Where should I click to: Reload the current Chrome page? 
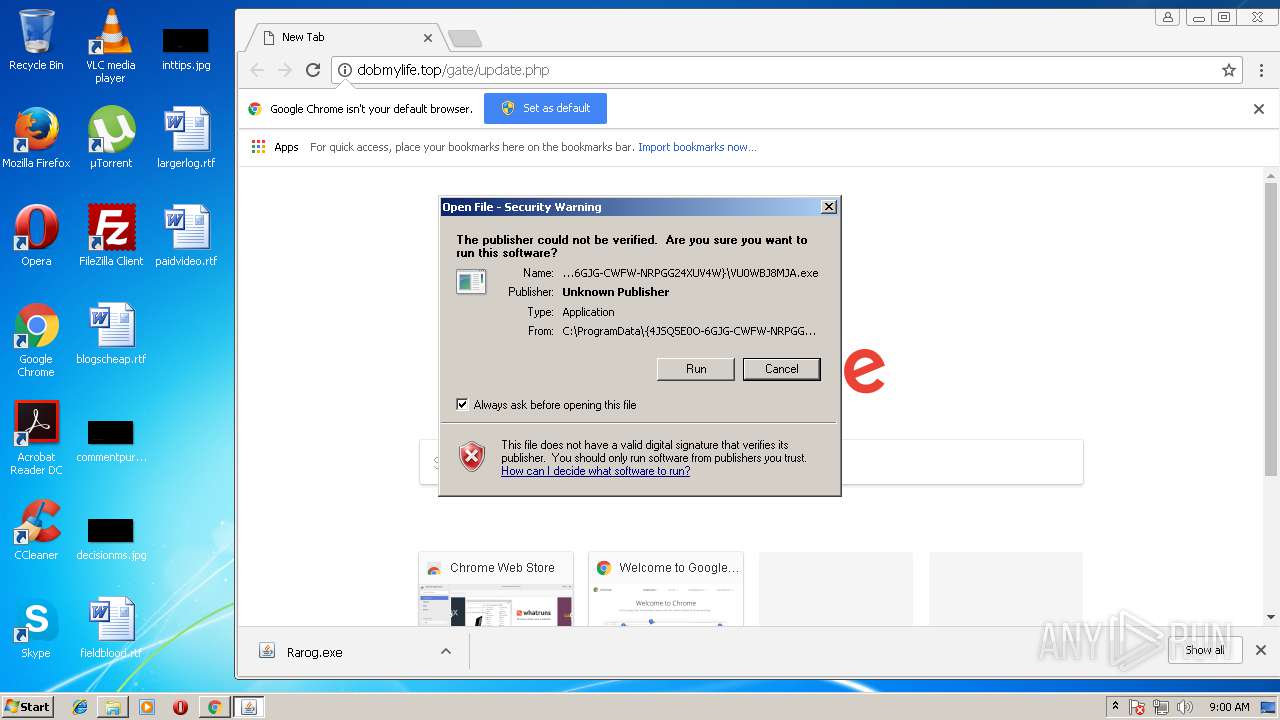(x=313, y=70)
